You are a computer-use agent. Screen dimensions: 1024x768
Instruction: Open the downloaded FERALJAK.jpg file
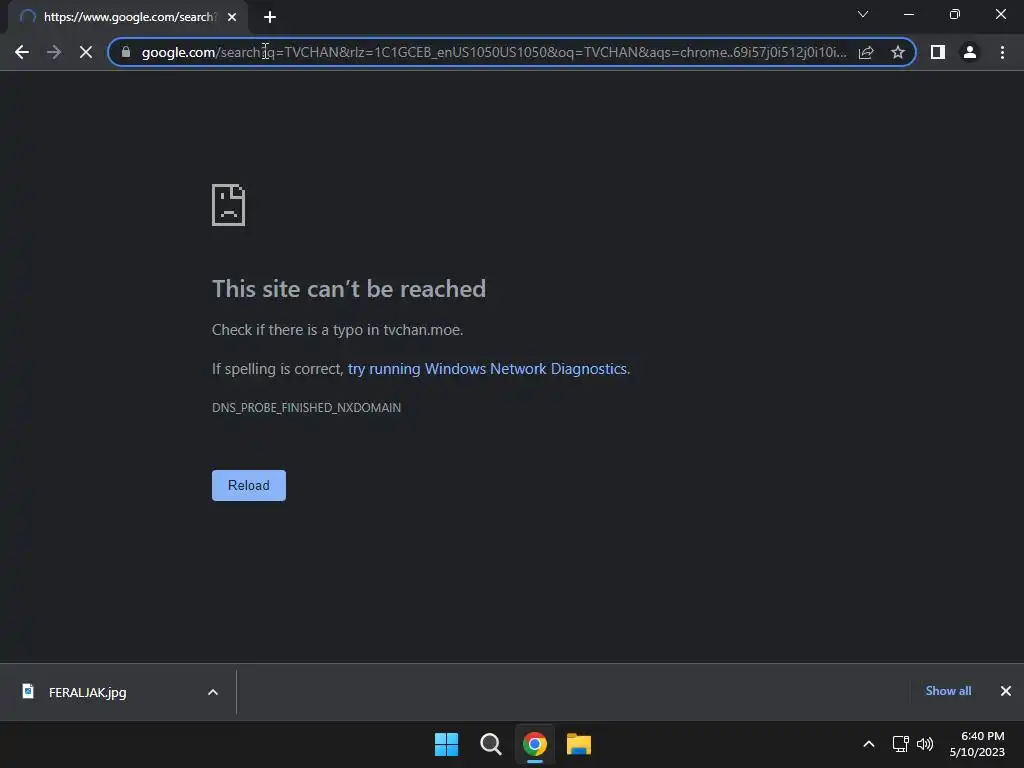pos(88,692)
